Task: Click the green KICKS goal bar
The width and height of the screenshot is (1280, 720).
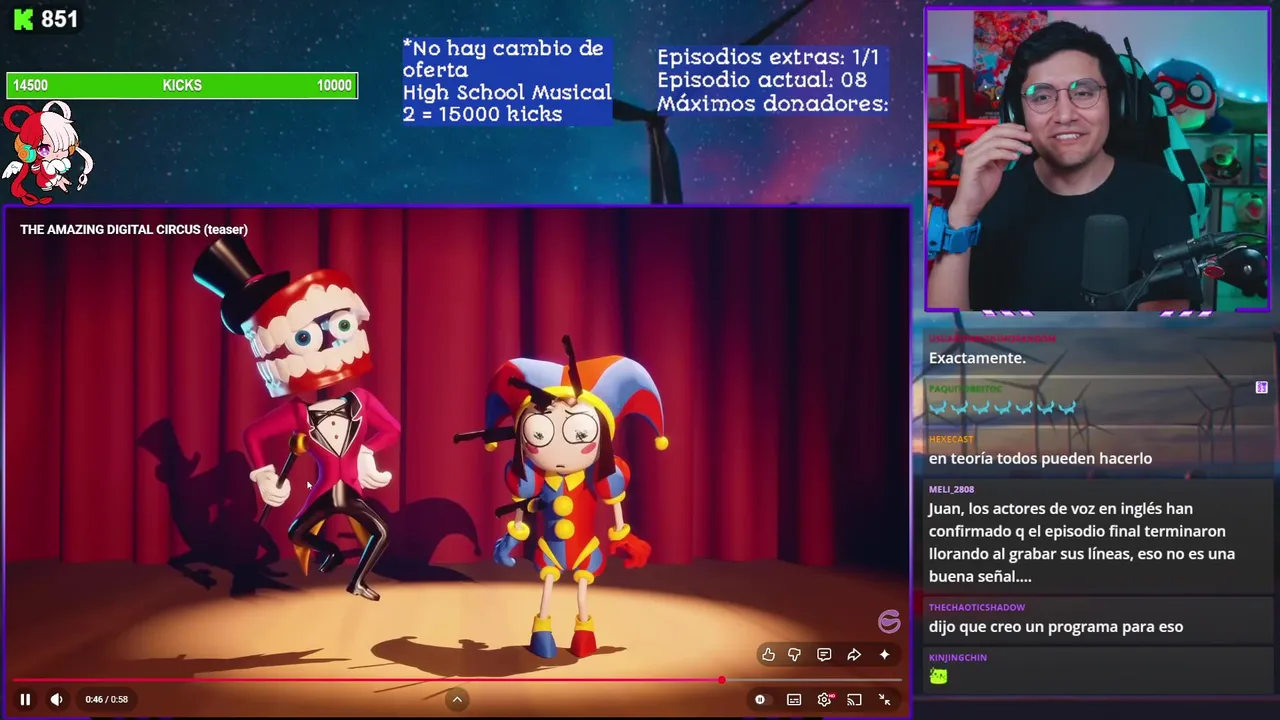Action: (182, 86)
